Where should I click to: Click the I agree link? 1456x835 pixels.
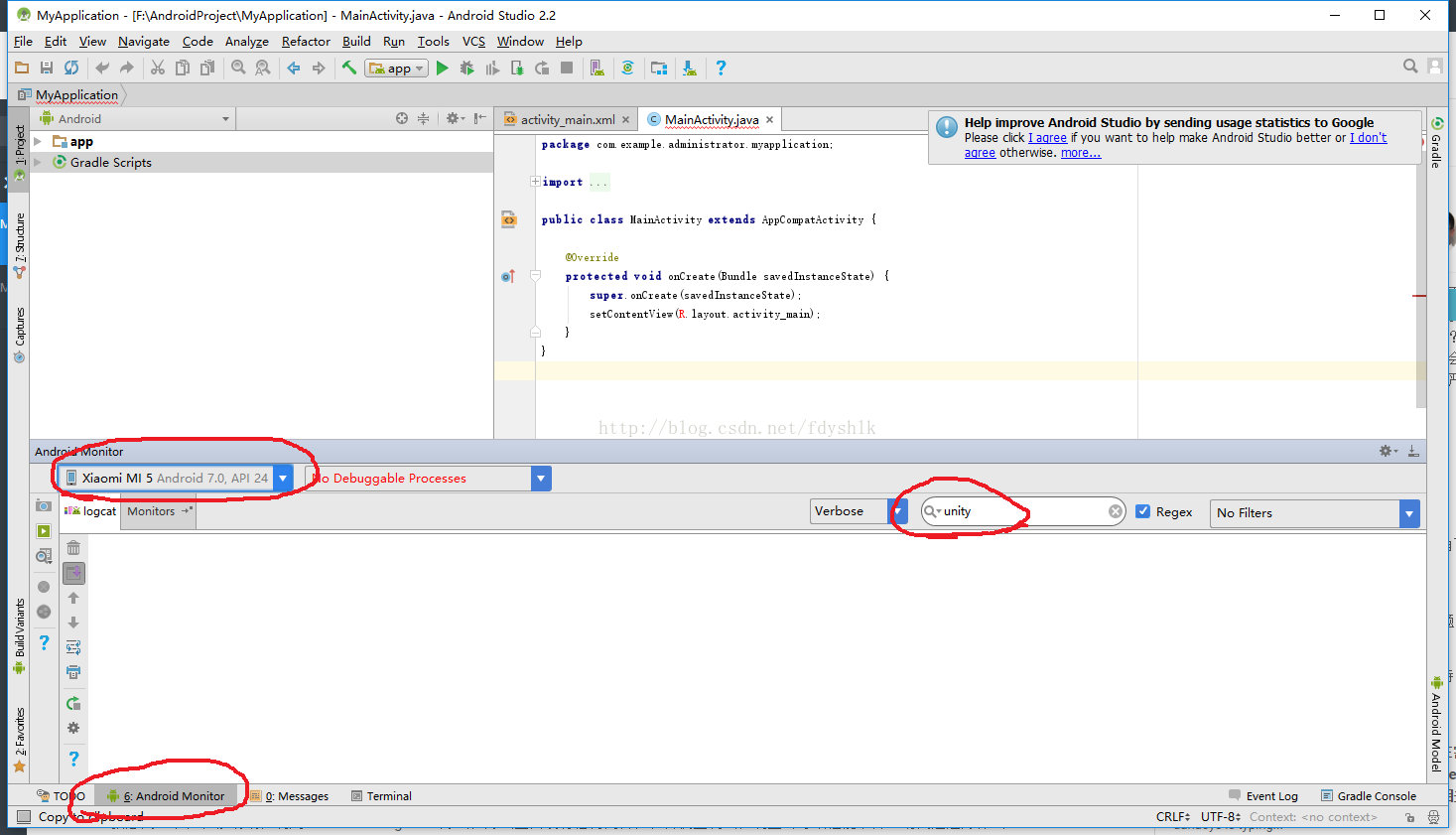tap(1047, 138)
